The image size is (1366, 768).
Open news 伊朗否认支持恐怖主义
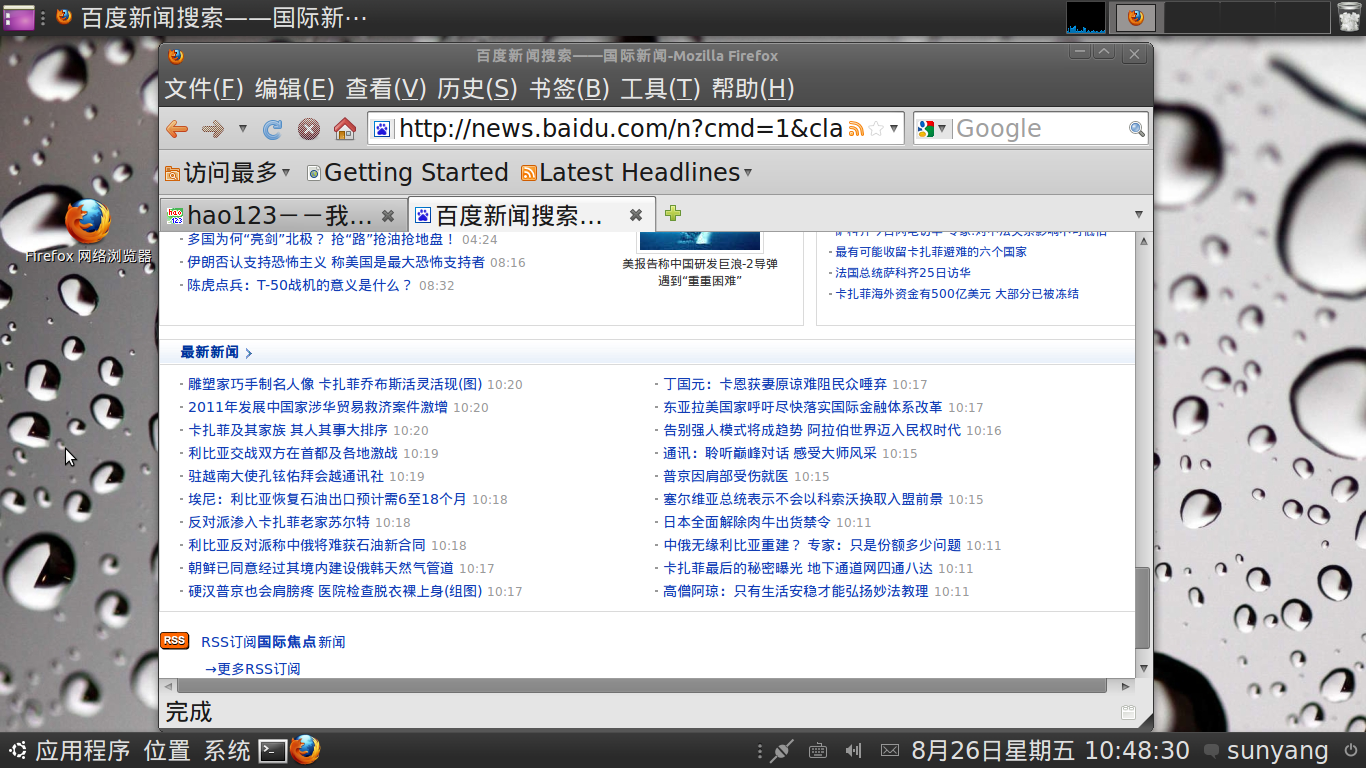click(x=336, y=262)
